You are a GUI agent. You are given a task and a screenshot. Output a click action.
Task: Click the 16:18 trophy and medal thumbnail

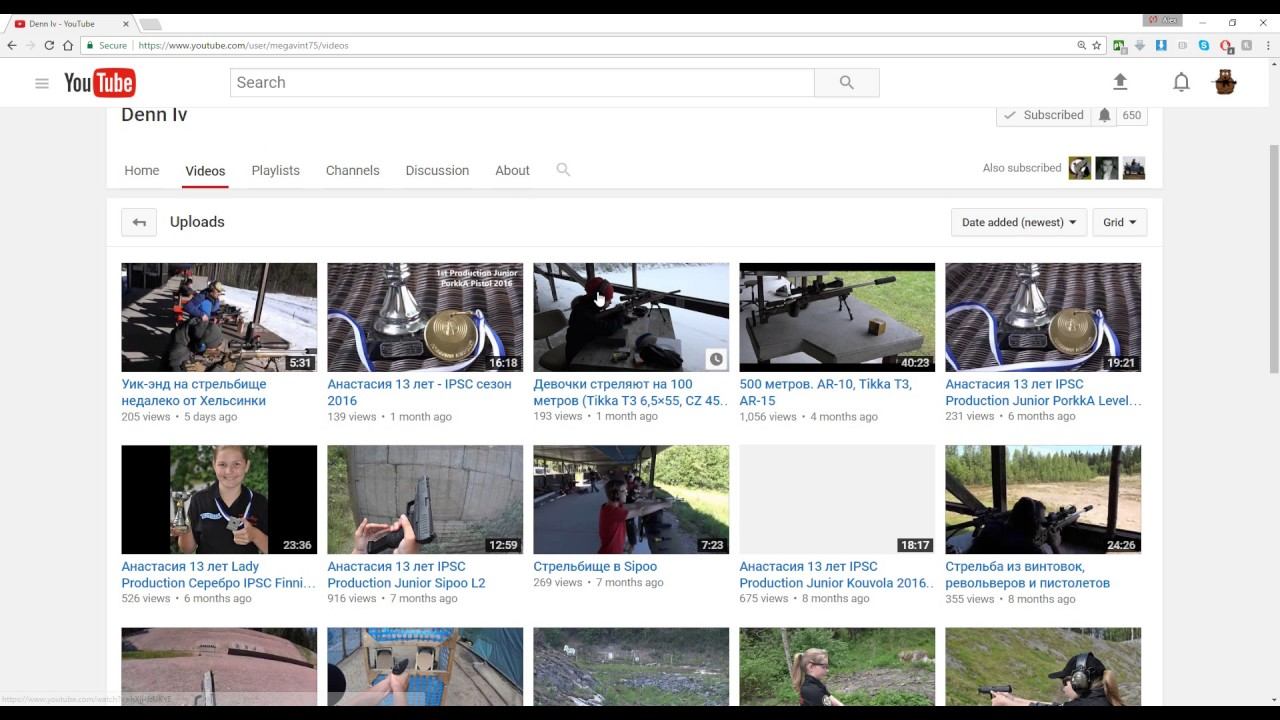pos(425,317)
